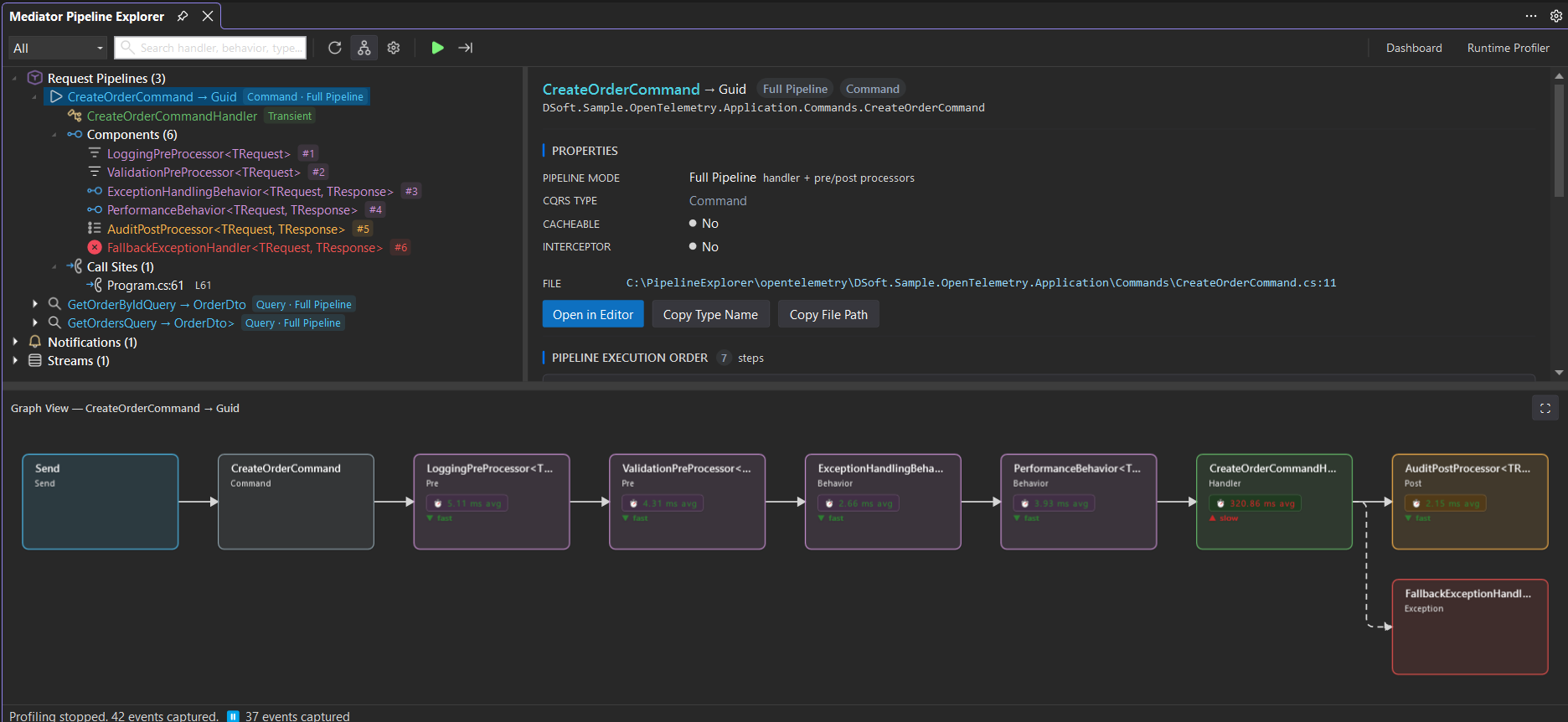Click the play outline icon beside CreateOrderCommand
The height and width of the screenshot is (722, 1568).
56,96
